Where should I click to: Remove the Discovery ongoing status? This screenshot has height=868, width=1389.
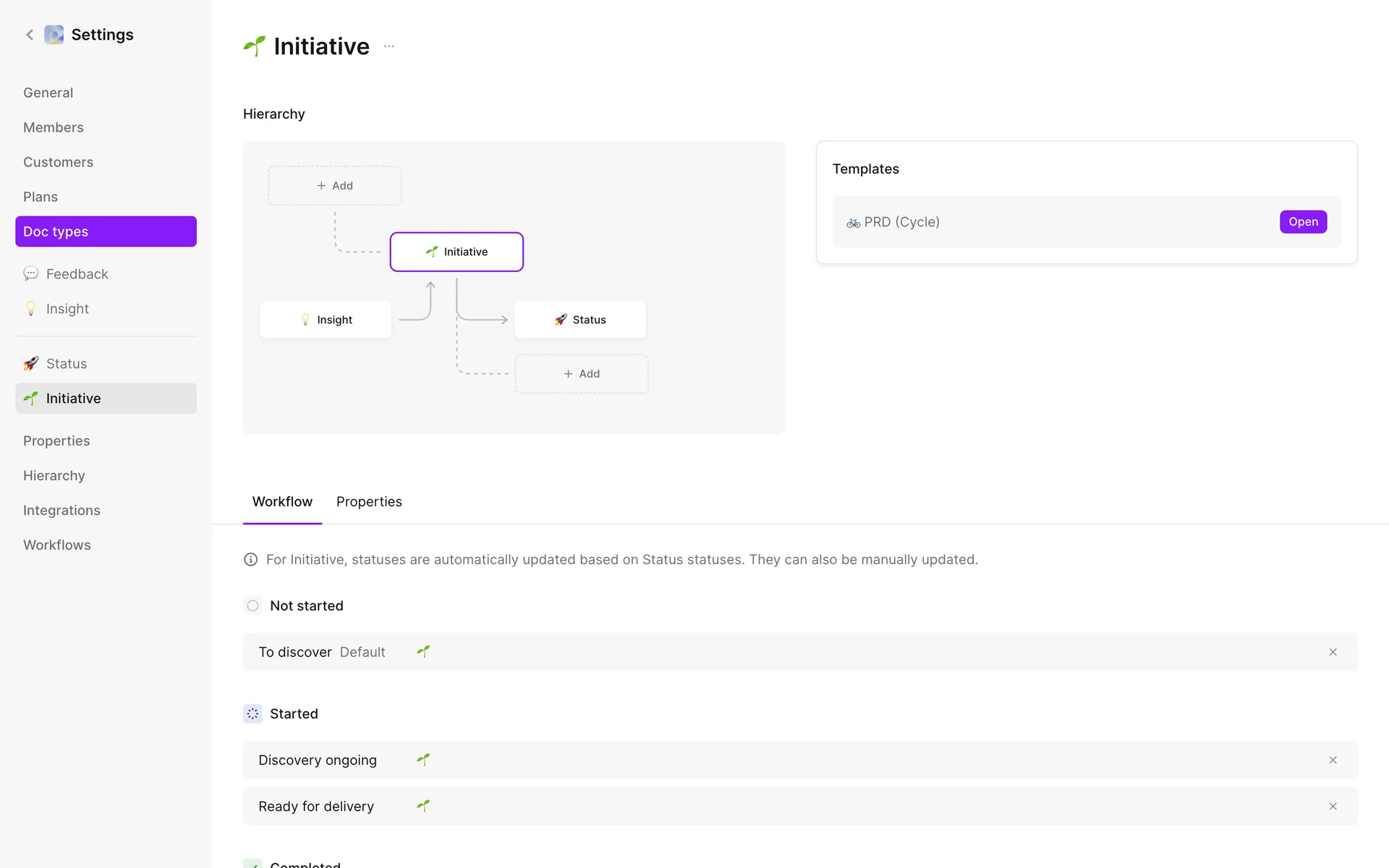[1333, 759]
